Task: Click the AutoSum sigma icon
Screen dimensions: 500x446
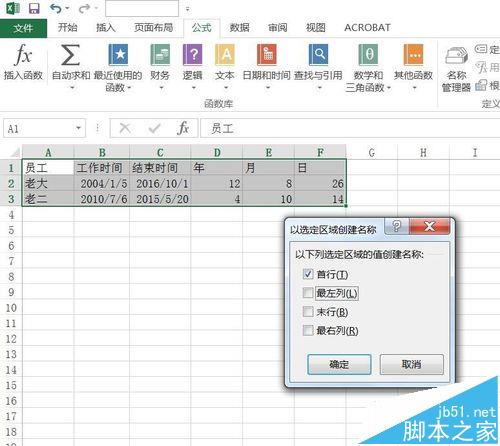Action: [70, 55]
